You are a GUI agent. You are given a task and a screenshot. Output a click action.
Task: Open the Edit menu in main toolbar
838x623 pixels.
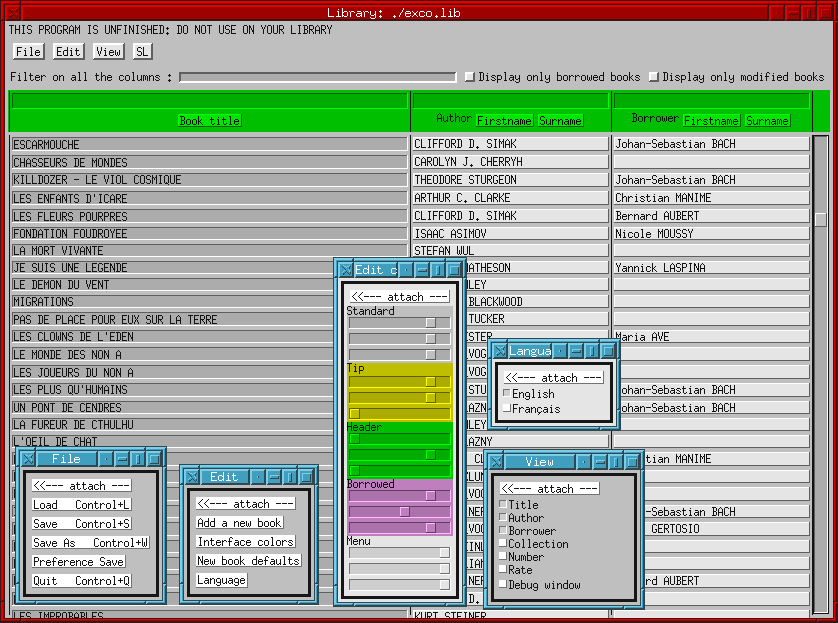(68, 51)
